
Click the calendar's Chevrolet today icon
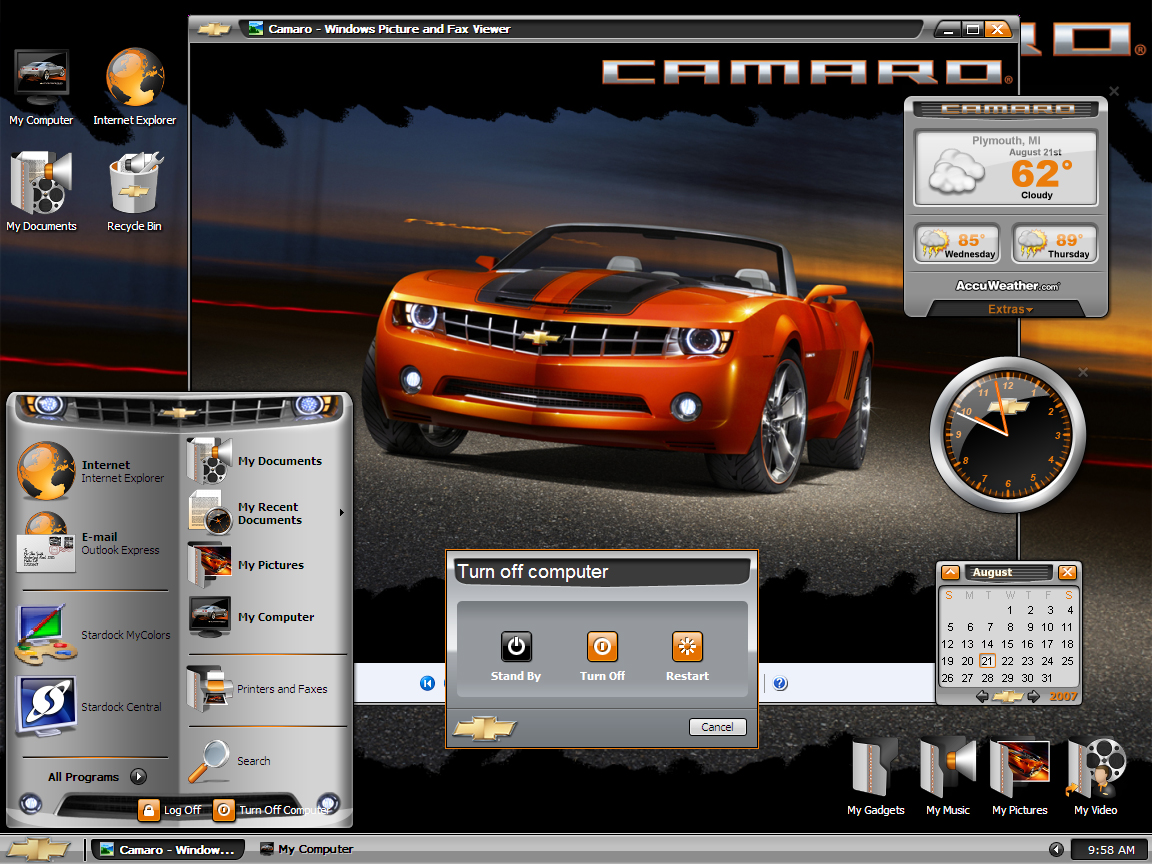point(1008,696)
